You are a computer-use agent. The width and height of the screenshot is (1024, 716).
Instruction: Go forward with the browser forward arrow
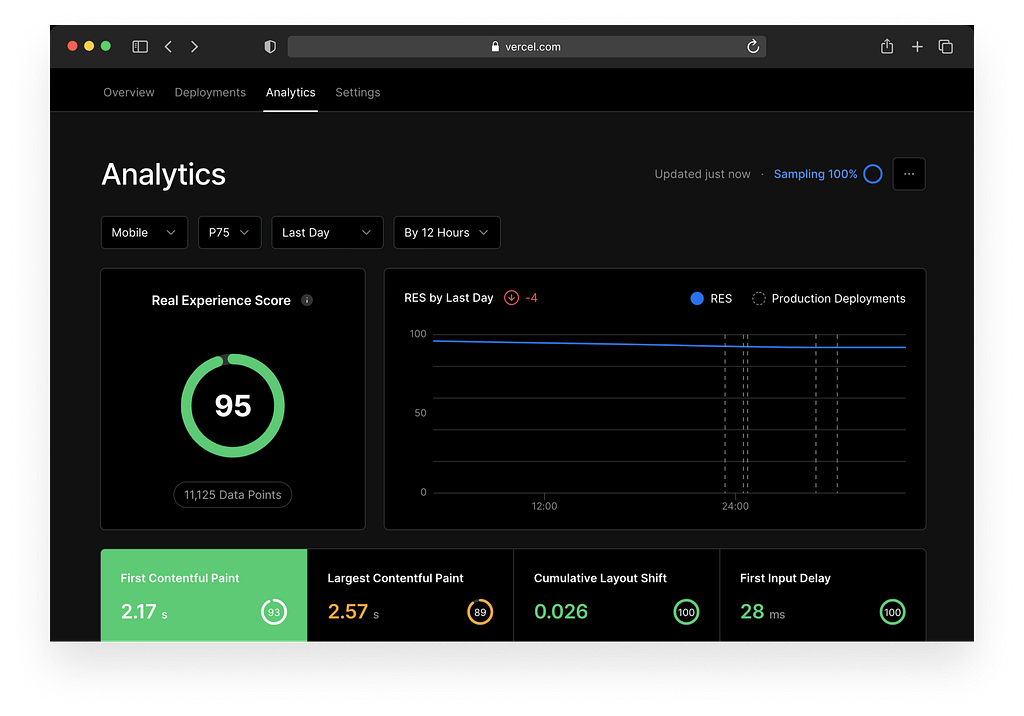coord(194,46)
